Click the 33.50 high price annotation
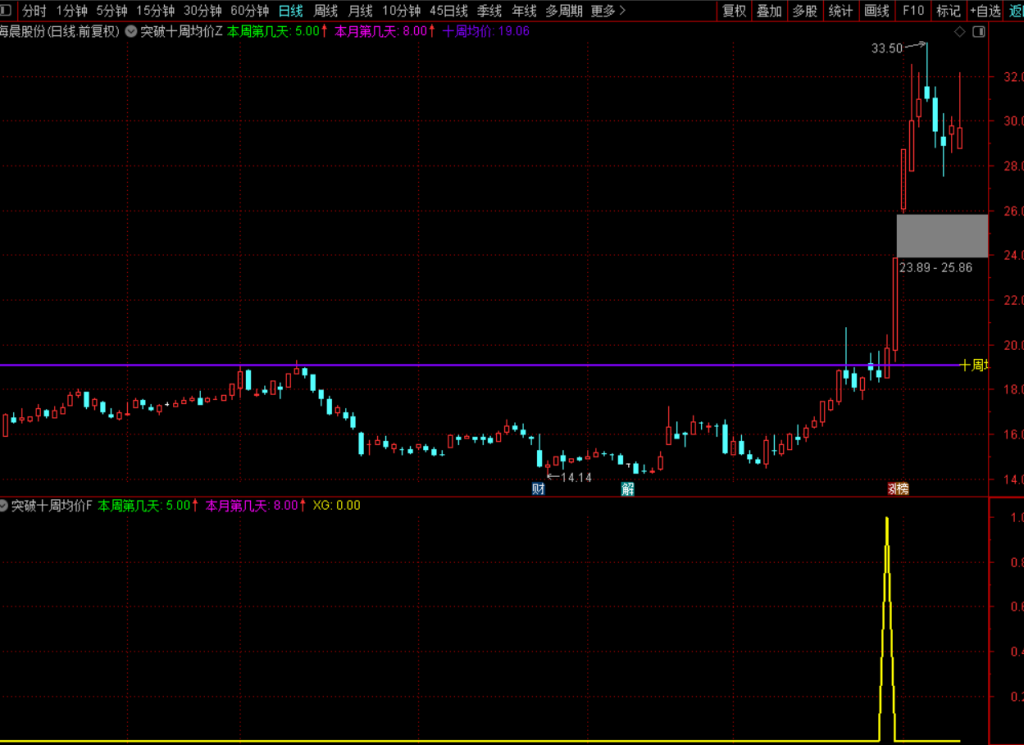Screen dimensions: 1024x745 (x=887, y=48)
